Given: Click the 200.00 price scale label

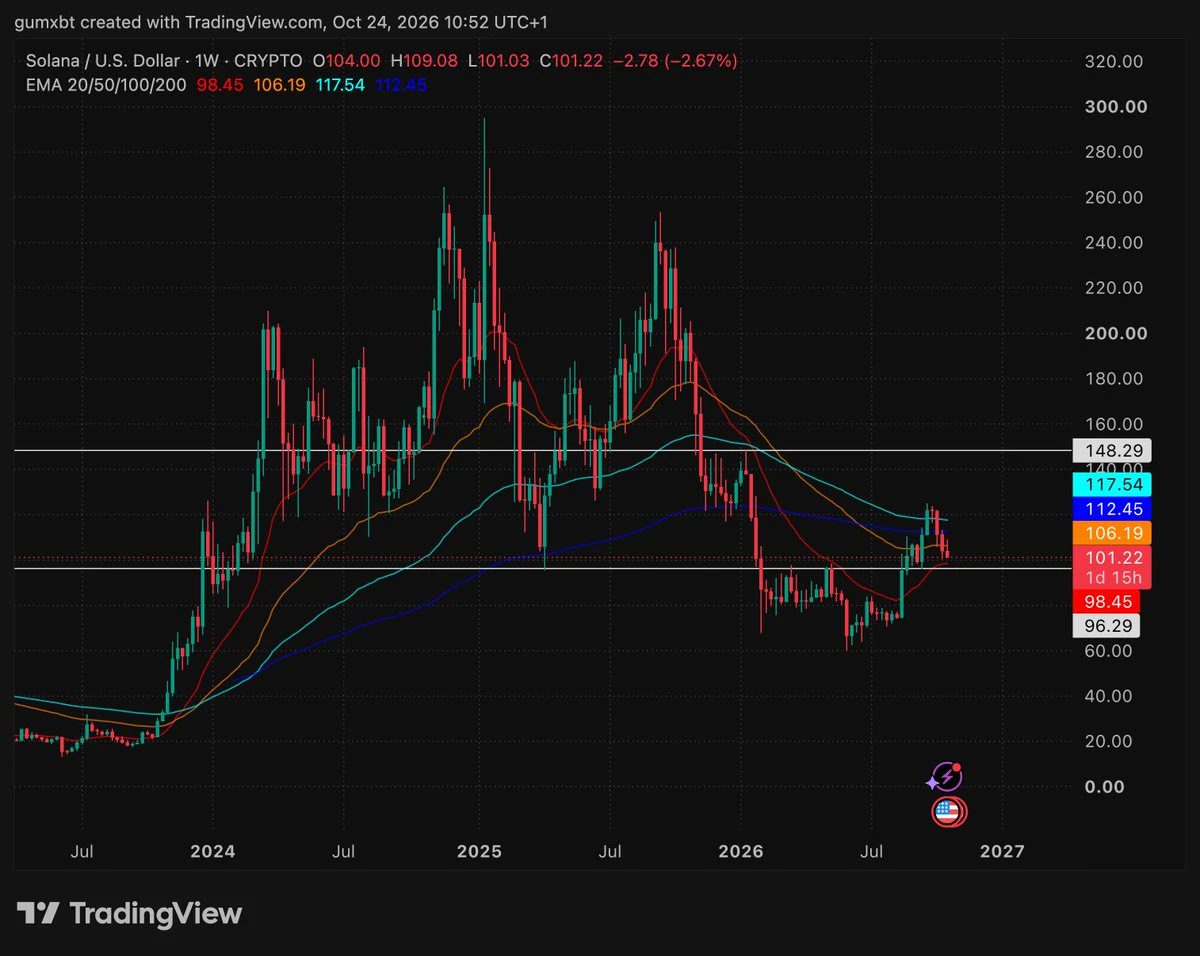Looking at the screenshot, I should [1116, 333].
